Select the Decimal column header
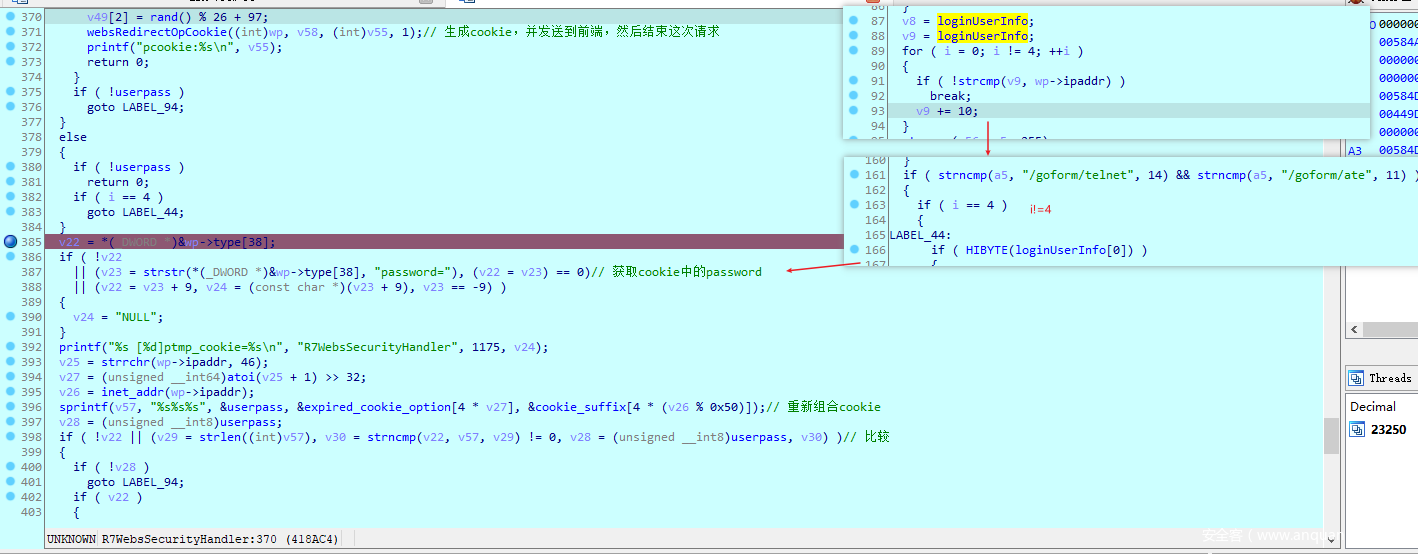 pos(1372,407)
